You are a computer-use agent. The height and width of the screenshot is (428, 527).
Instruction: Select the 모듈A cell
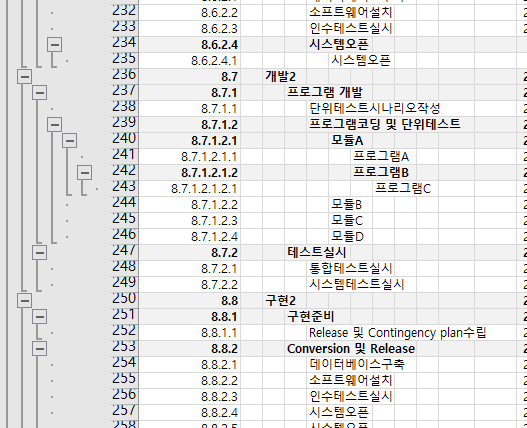click(347, 141)
